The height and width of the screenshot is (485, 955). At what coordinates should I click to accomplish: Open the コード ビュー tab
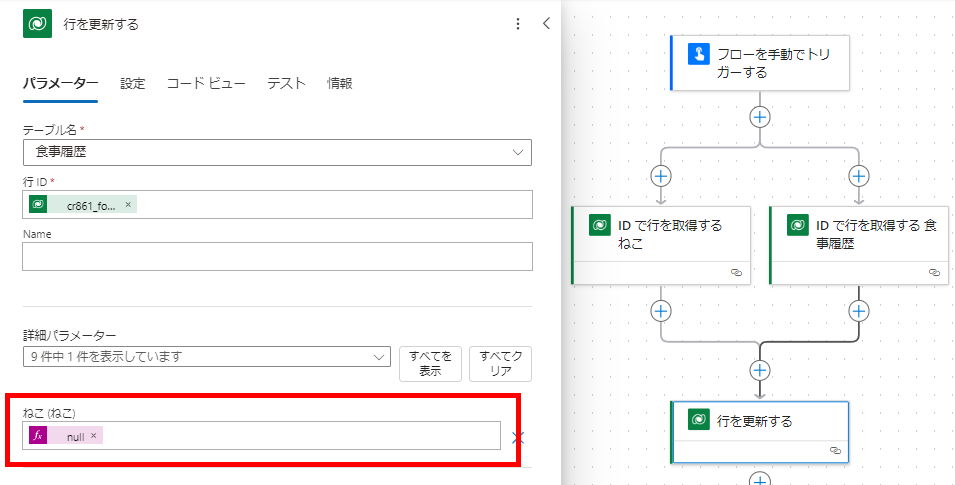click(x=206, y=83)
